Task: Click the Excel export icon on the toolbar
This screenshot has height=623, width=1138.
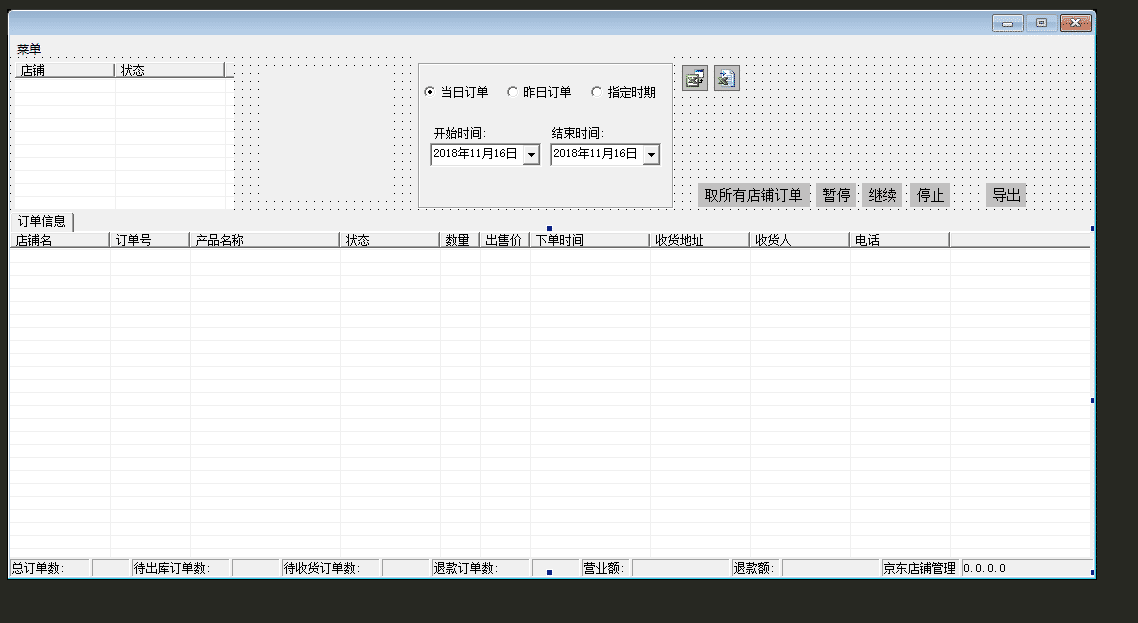Action: [x=694, y=78]
